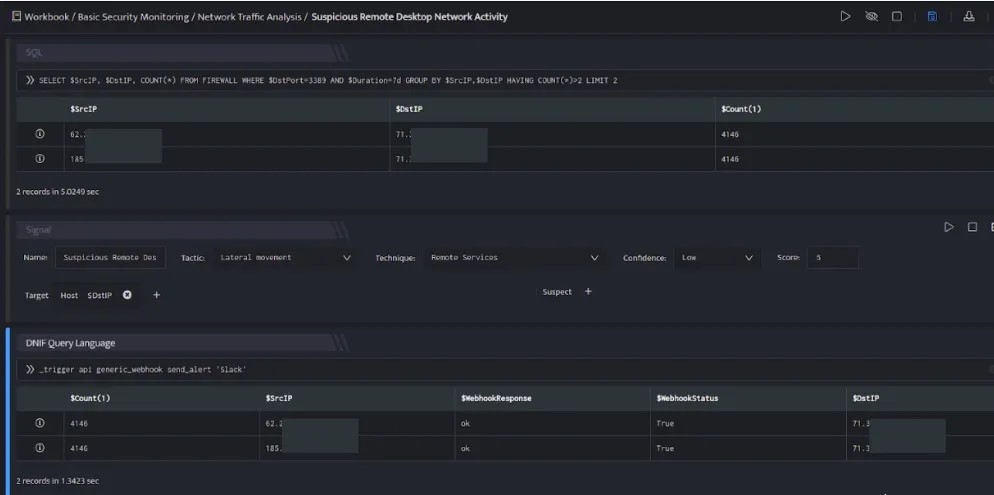The width and height of the screenshot is (994, 495).
Task: Click the _trigger api generic_webhook query
Action: [x=142, y=370]
